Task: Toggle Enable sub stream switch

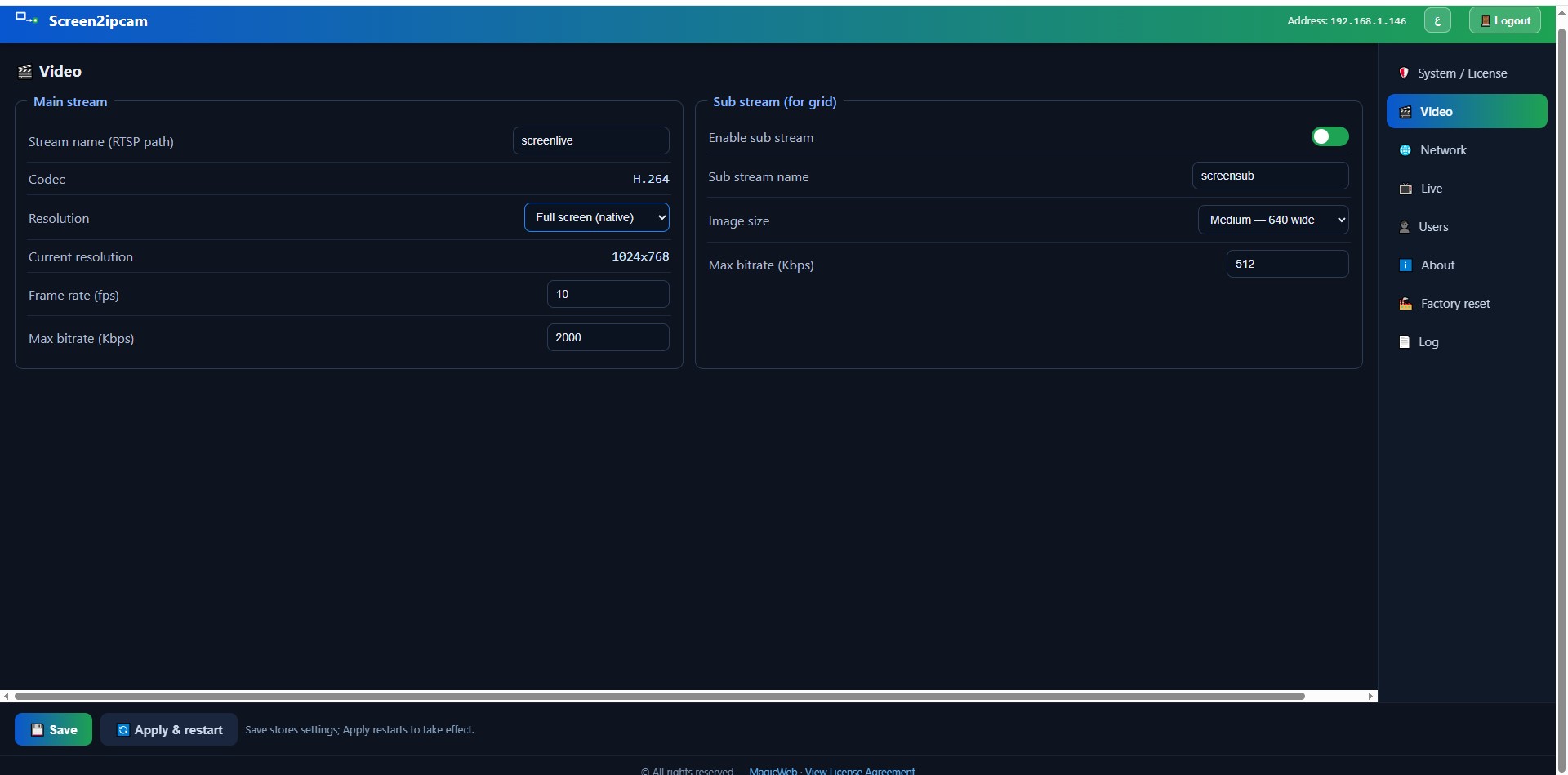Action: click(1330, 136)
